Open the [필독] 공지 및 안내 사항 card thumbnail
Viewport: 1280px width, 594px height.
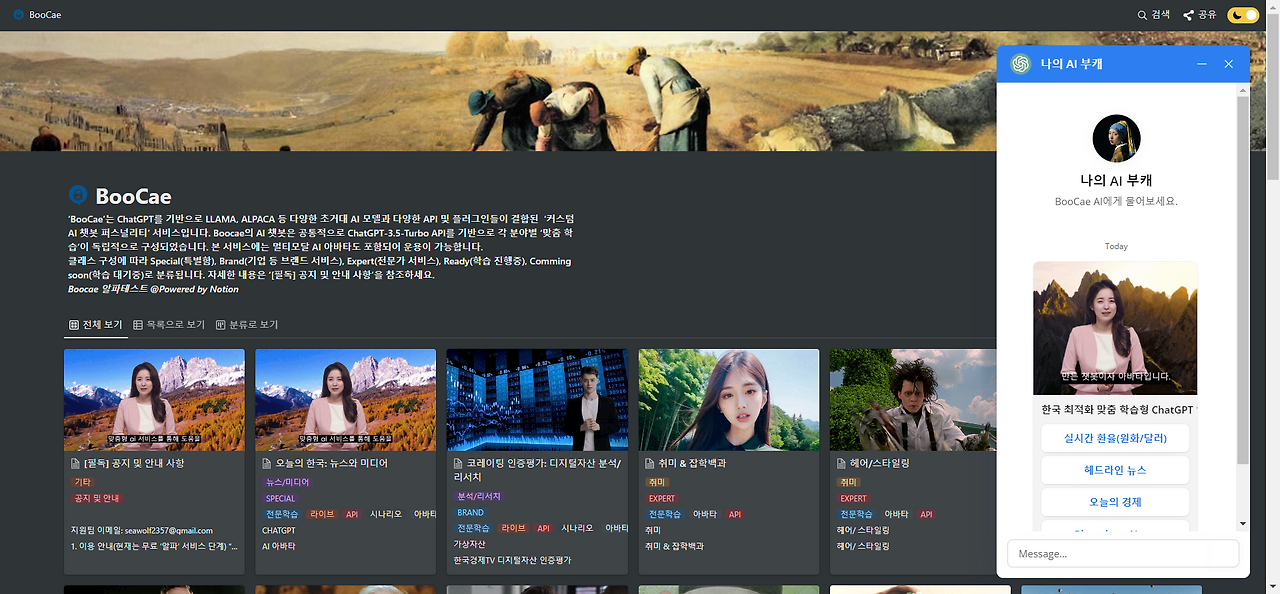(154, 400)
